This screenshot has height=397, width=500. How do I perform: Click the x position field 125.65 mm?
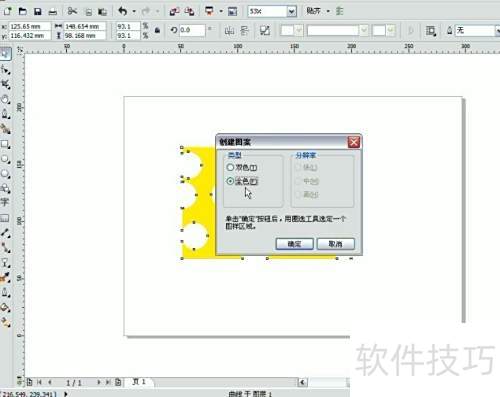click(29, 26)
